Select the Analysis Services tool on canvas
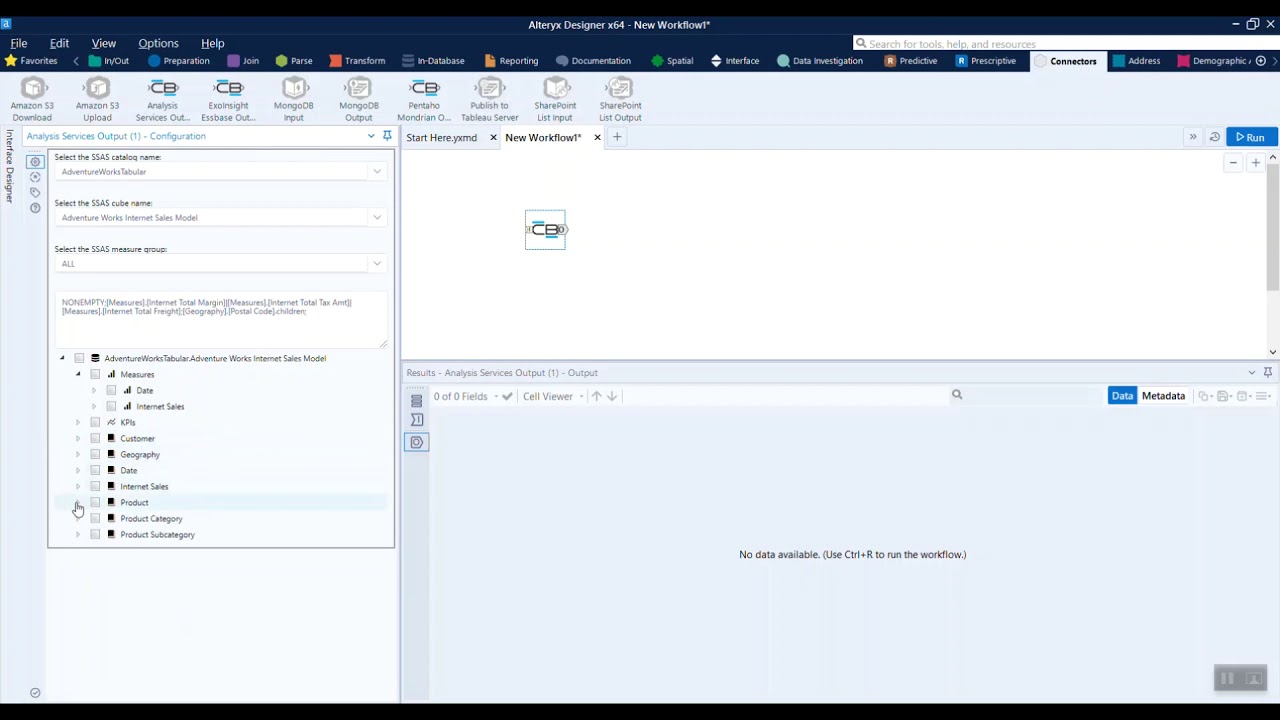1280x720 pixels. pyautogui.click(x=546, y=230)
